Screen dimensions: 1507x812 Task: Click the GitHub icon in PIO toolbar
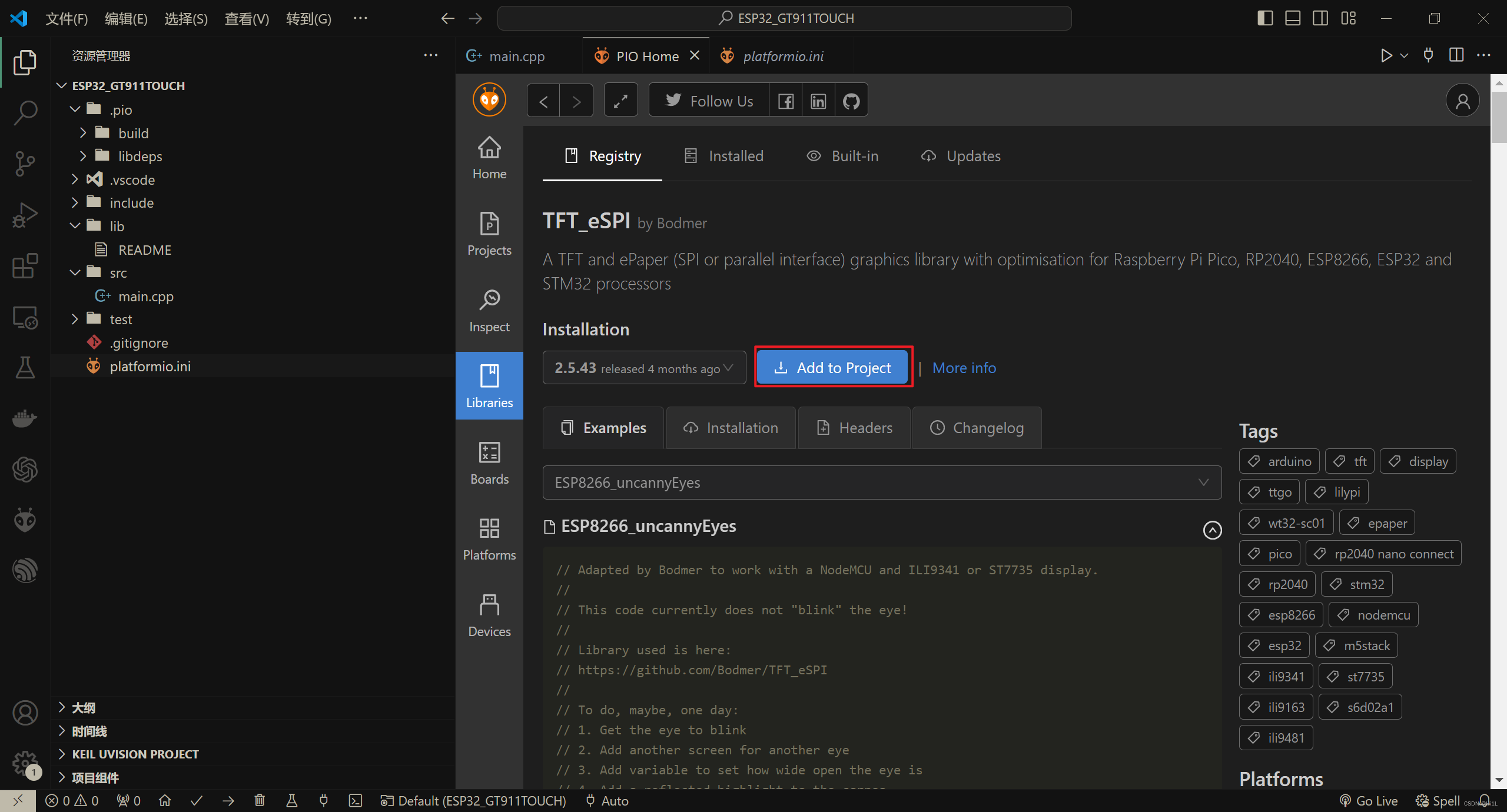[x=851, y=101]
